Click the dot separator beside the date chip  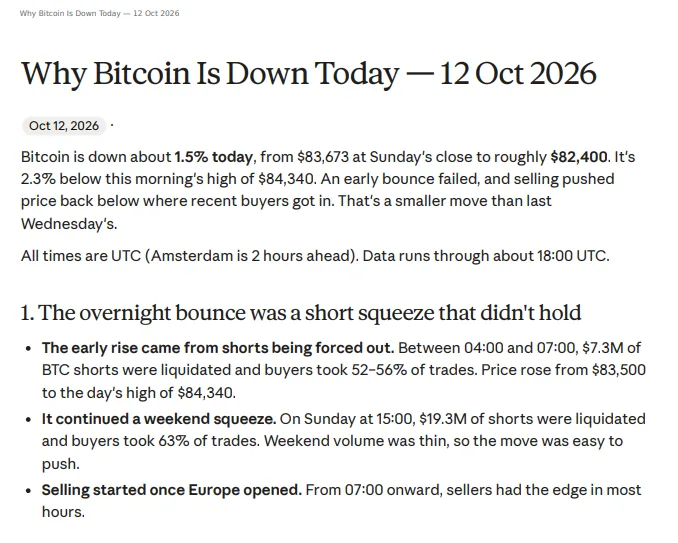112,125
